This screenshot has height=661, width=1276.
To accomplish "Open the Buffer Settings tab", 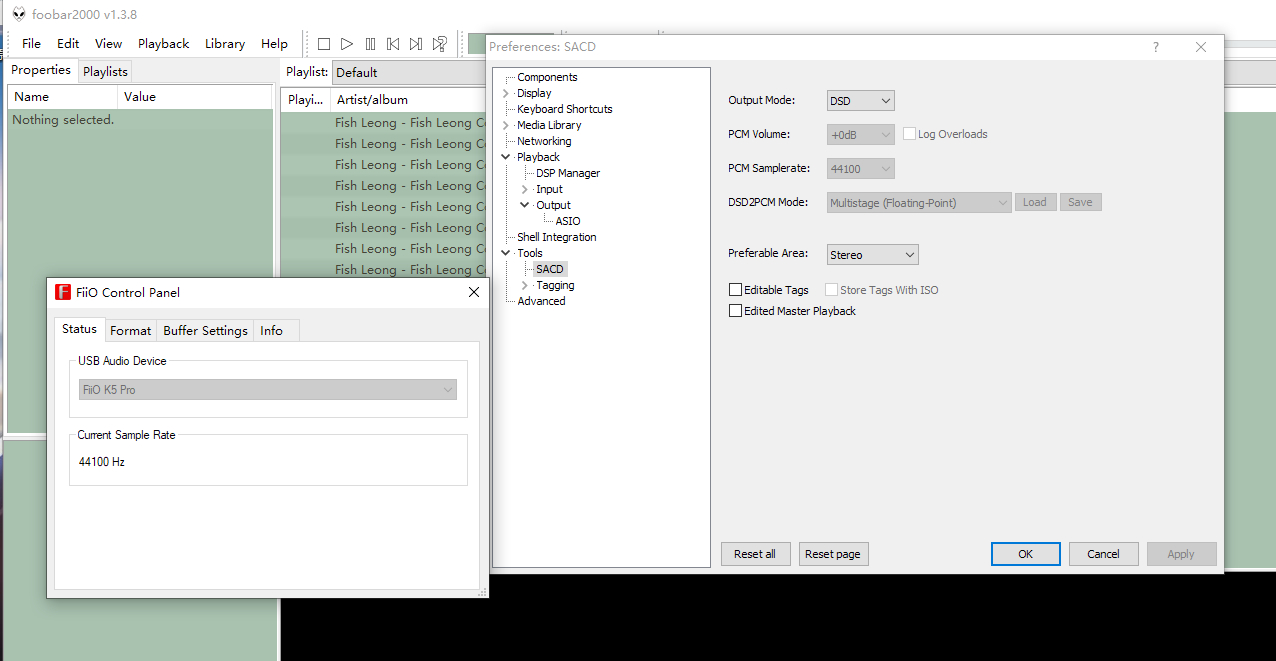I will [205, 331].
